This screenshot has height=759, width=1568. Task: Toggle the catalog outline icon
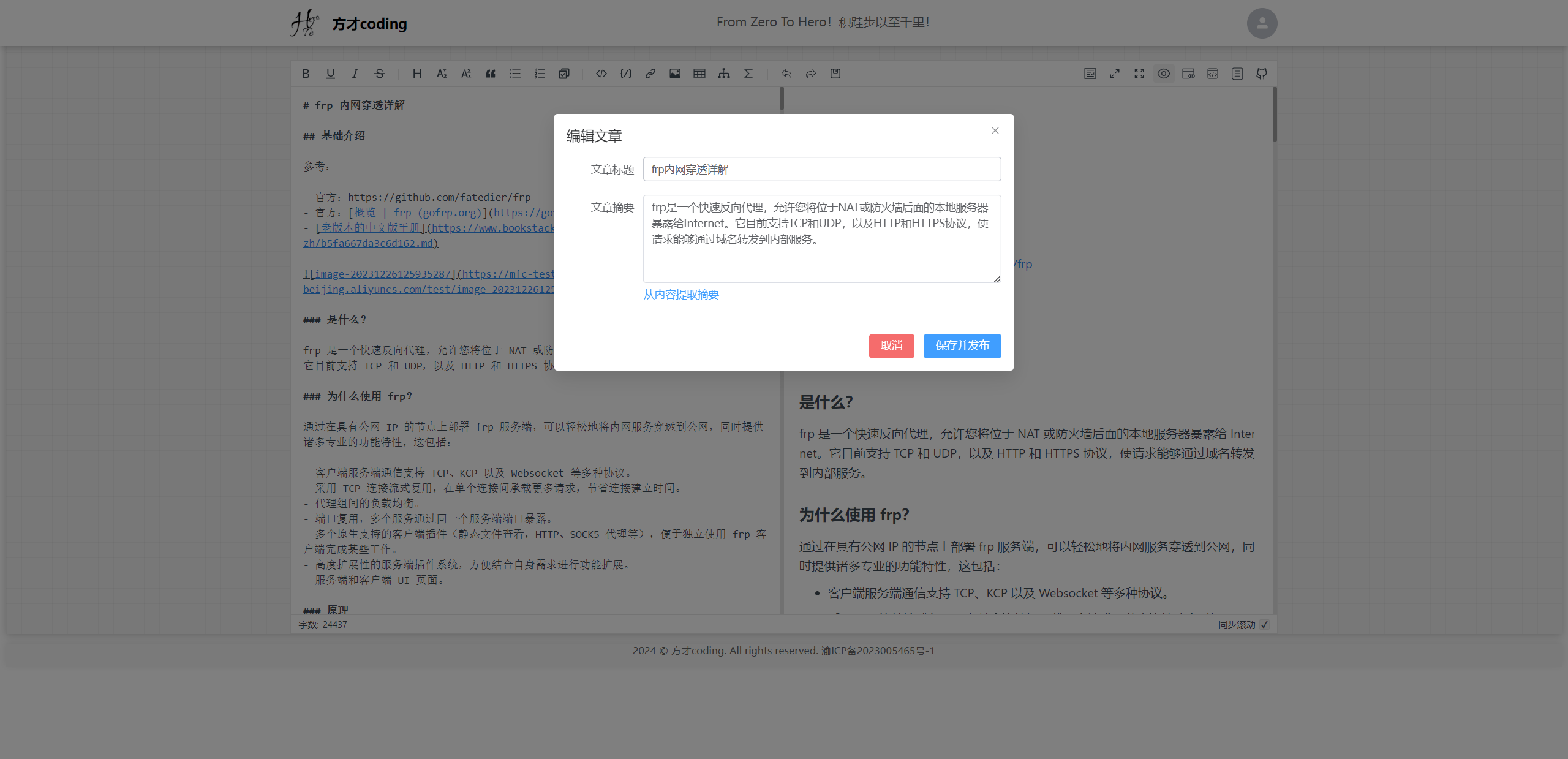pos(1237,74)
